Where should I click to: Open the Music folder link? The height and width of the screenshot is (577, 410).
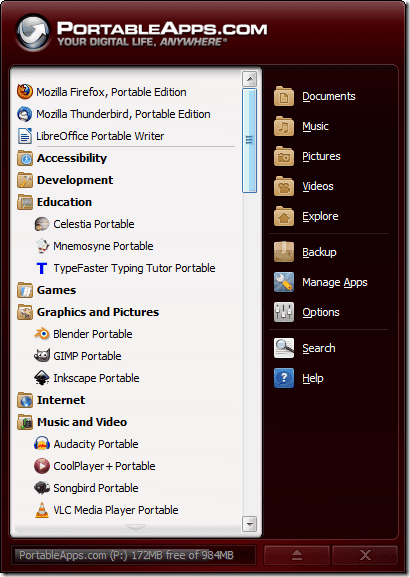click(315, 126)
